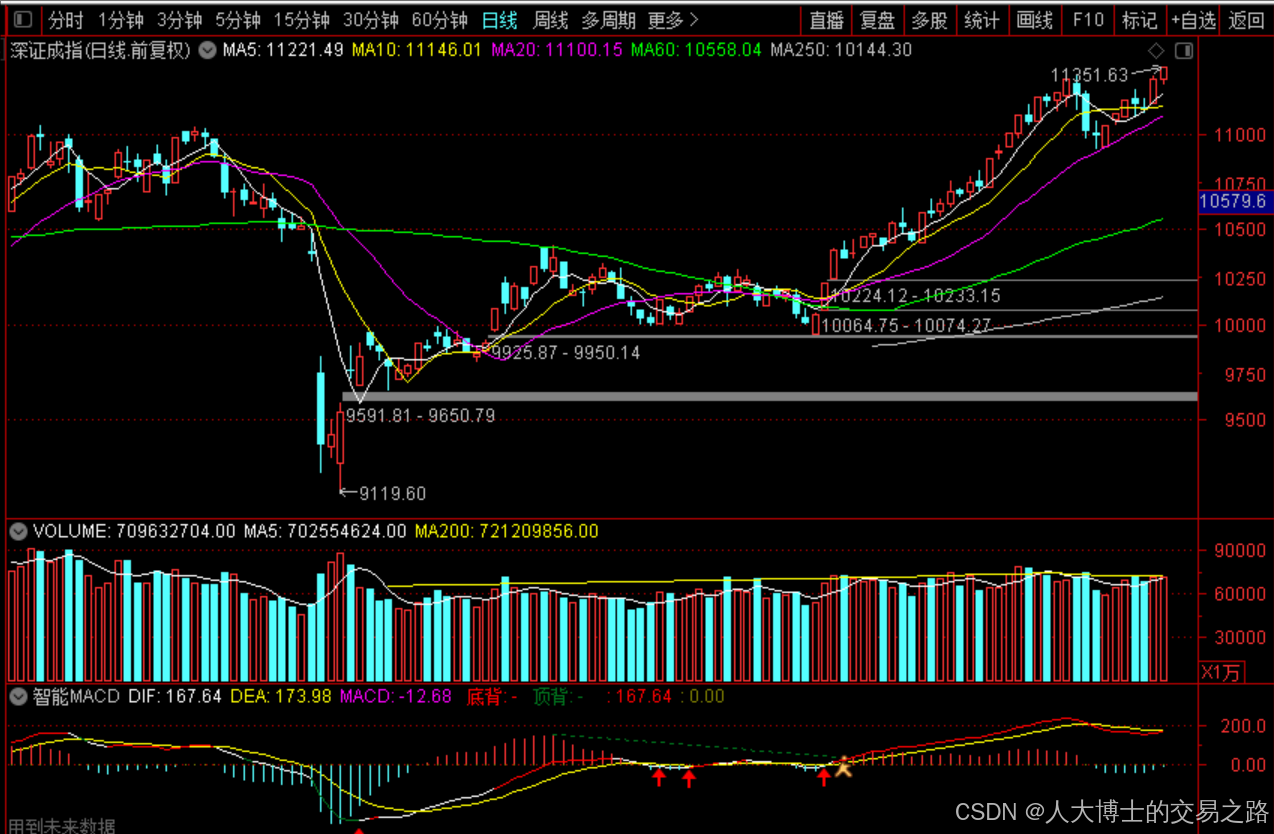Toggle the right side panel icon
This screenshot has width=1274, height=834.
coord(1184,50)
